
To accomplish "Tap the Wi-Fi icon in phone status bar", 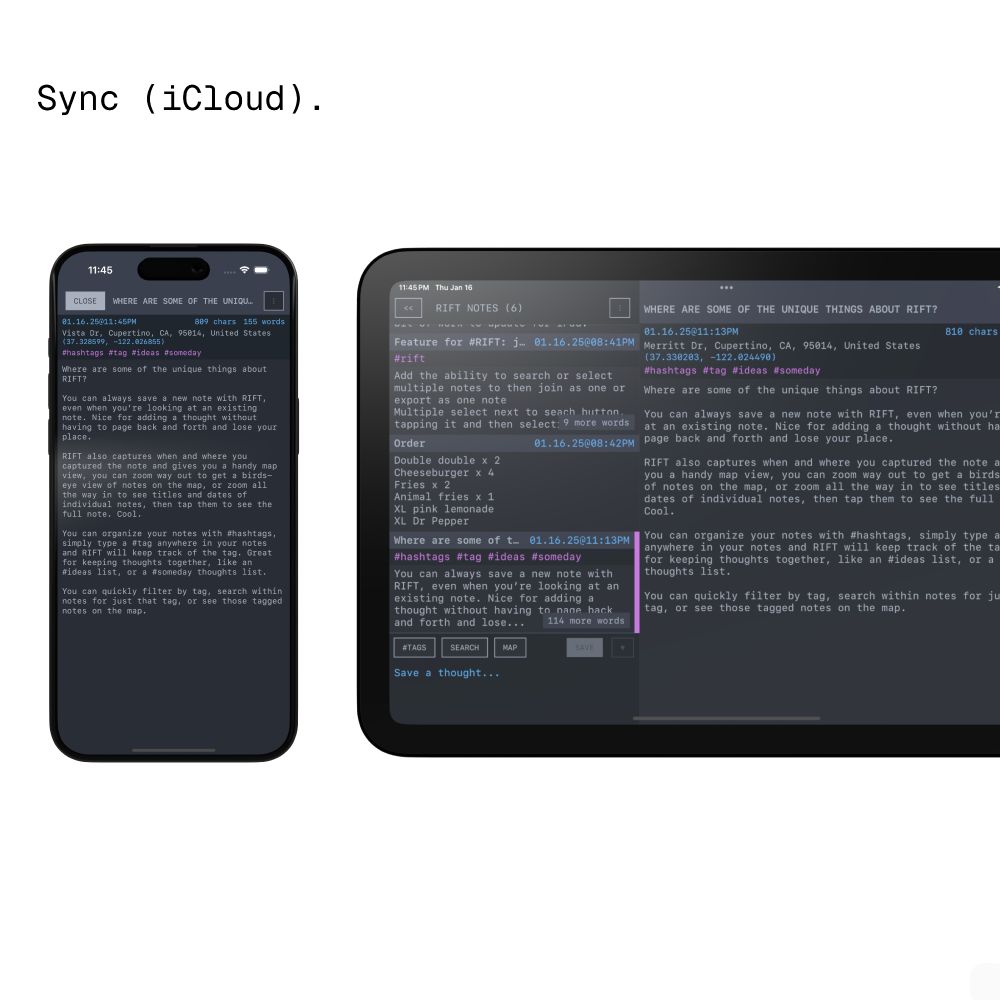I will (x=244, y=270).
